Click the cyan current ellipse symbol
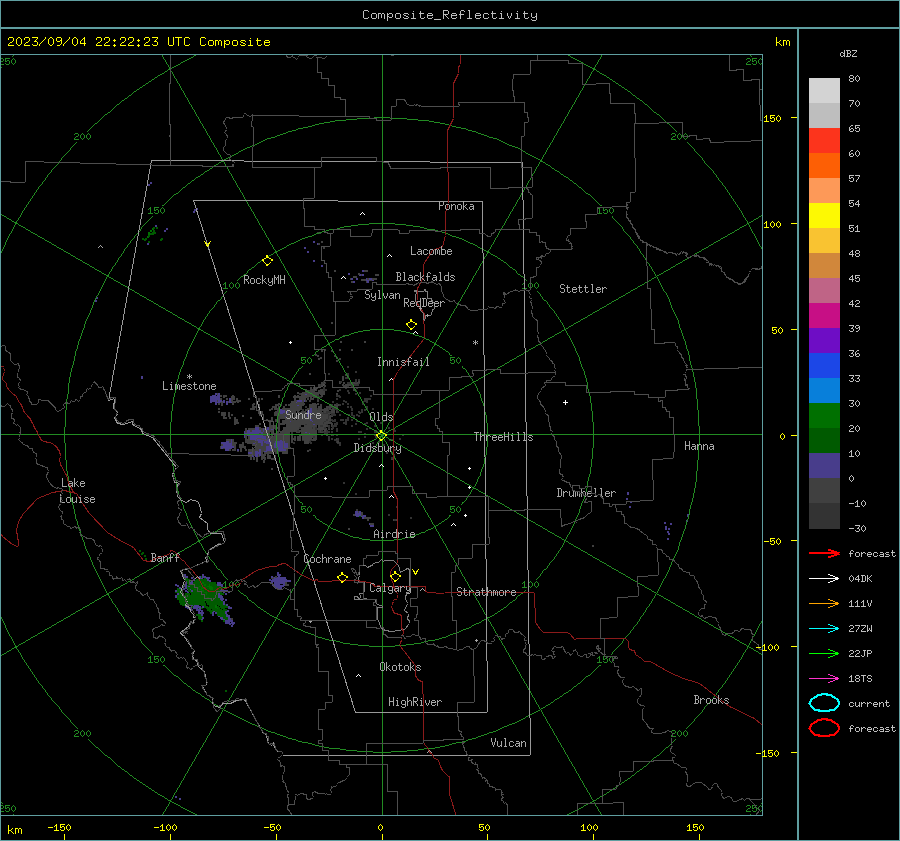900x841 pixels. pyautogui.click(x=824, y=703)
